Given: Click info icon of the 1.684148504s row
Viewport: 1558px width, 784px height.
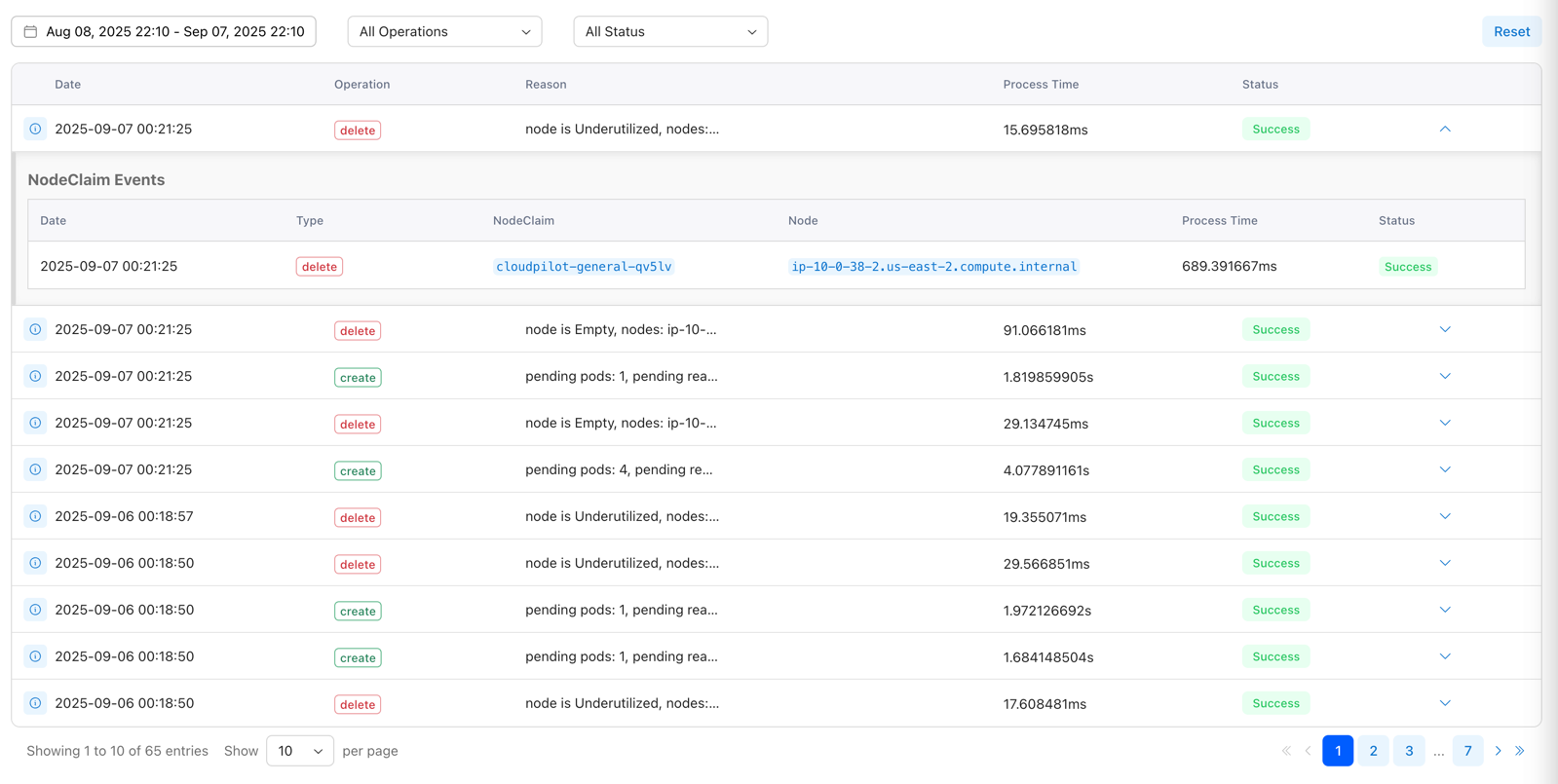Looking at the screenshot, I should pos(35,656).
